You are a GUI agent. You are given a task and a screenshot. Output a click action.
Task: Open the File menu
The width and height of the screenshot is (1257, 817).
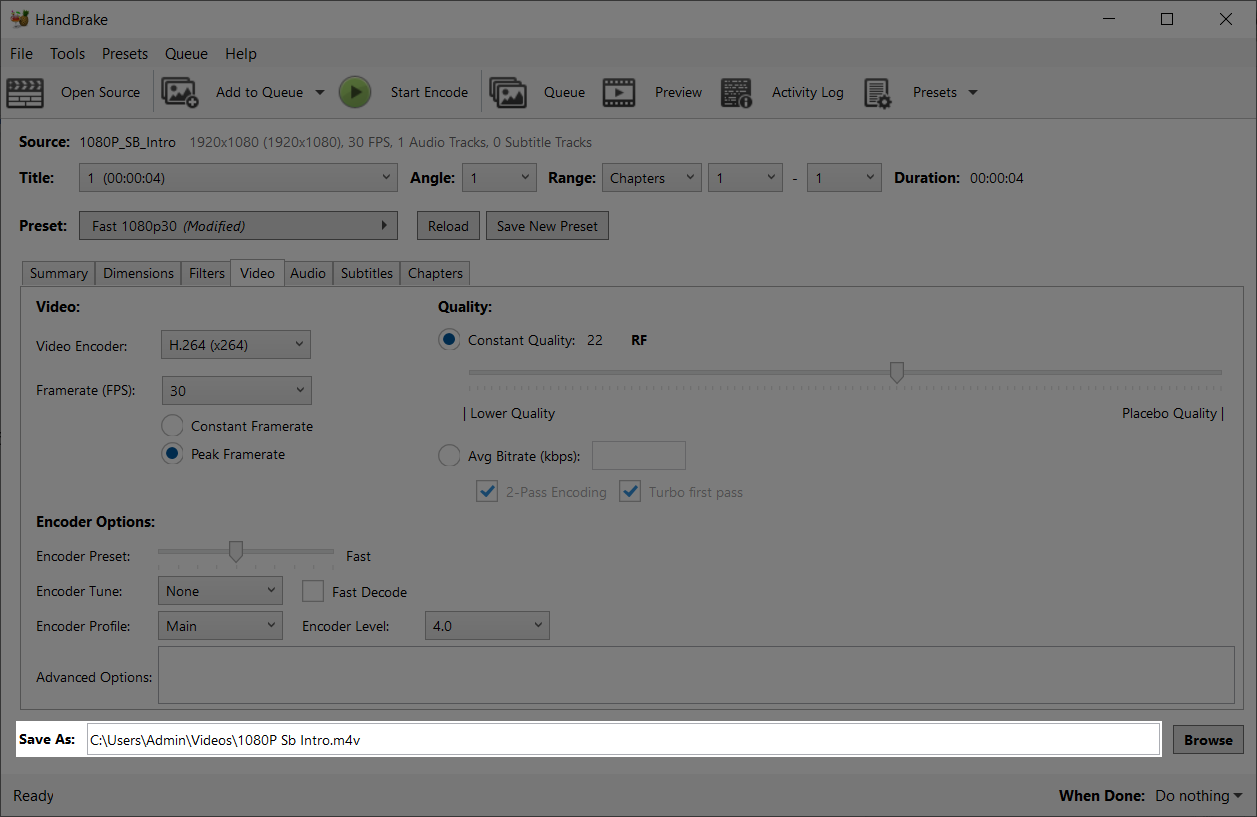coord(21,54)
